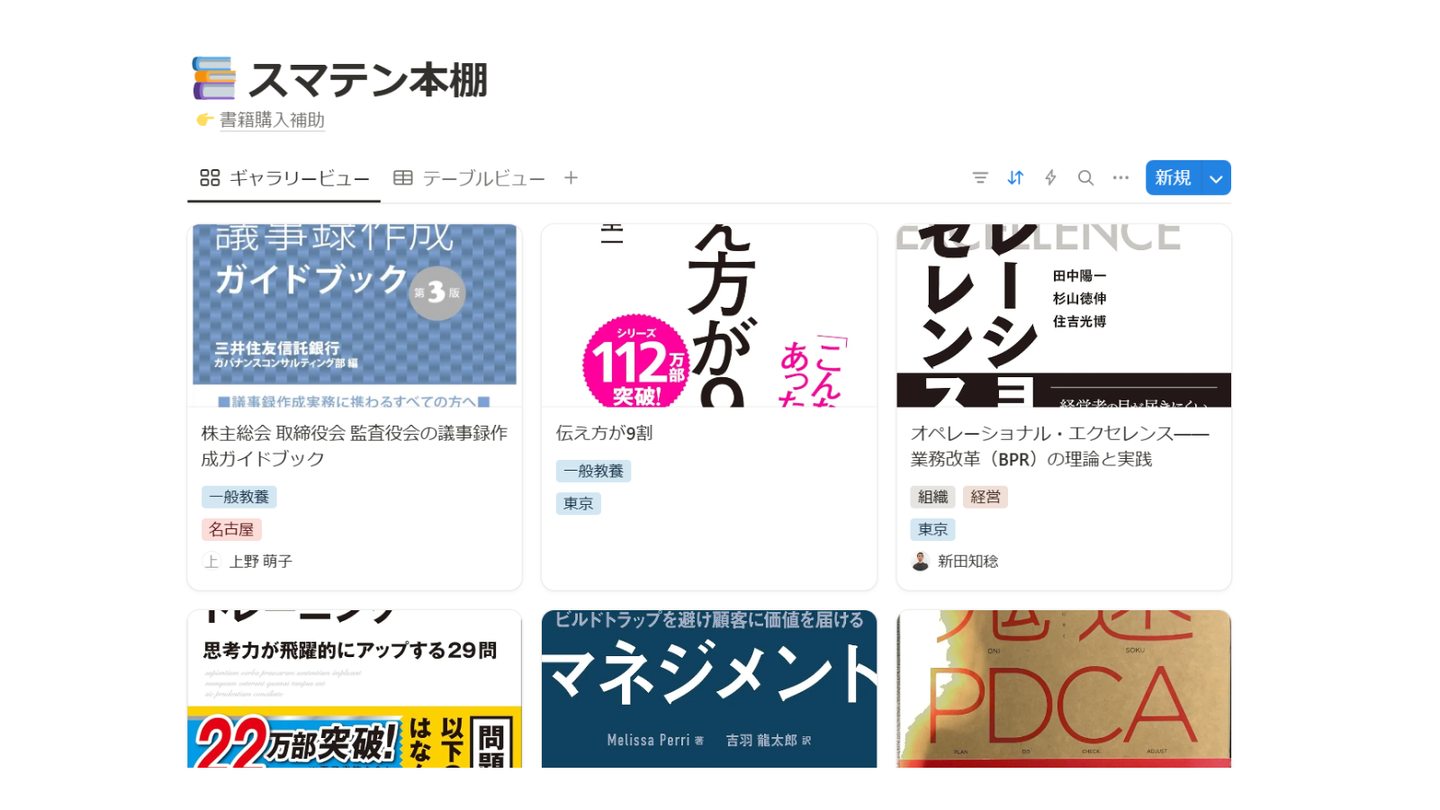This screenshot has width=1440, height=810.
Task: Open the Melissa Perri マネジメント book cover
Action: [x=709, y=689]
